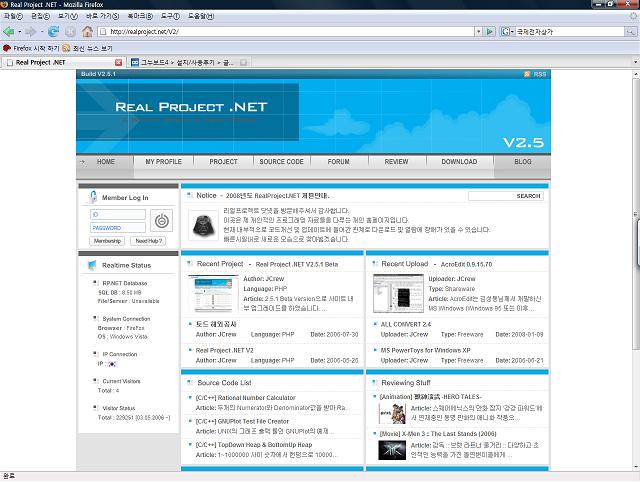Click the green Go arrow beside address bar
Image resolution: width=640 pixels, height=482 pixels.
[x=489, y=31]
